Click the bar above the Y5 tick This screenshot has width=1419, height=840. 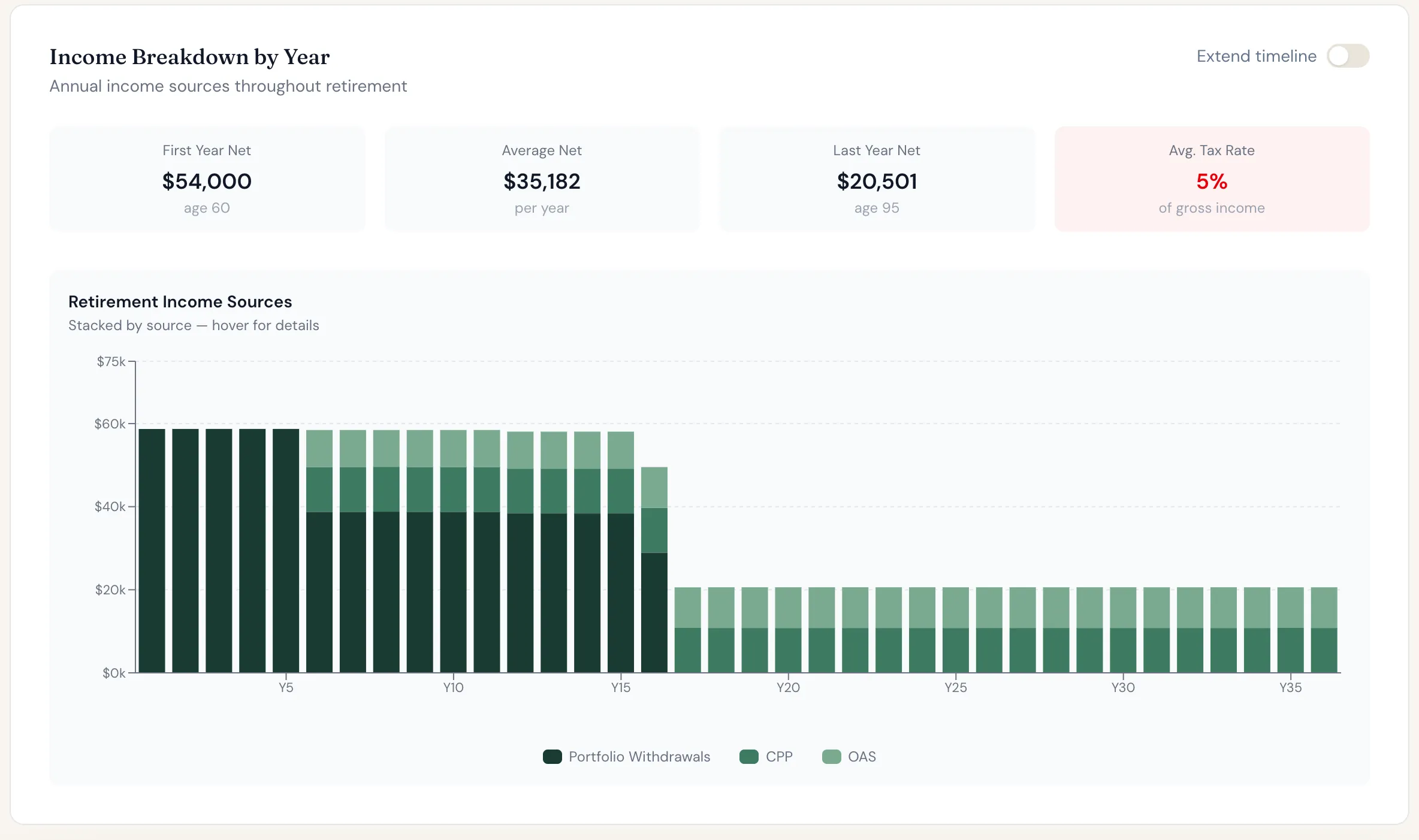click(286, 551)
